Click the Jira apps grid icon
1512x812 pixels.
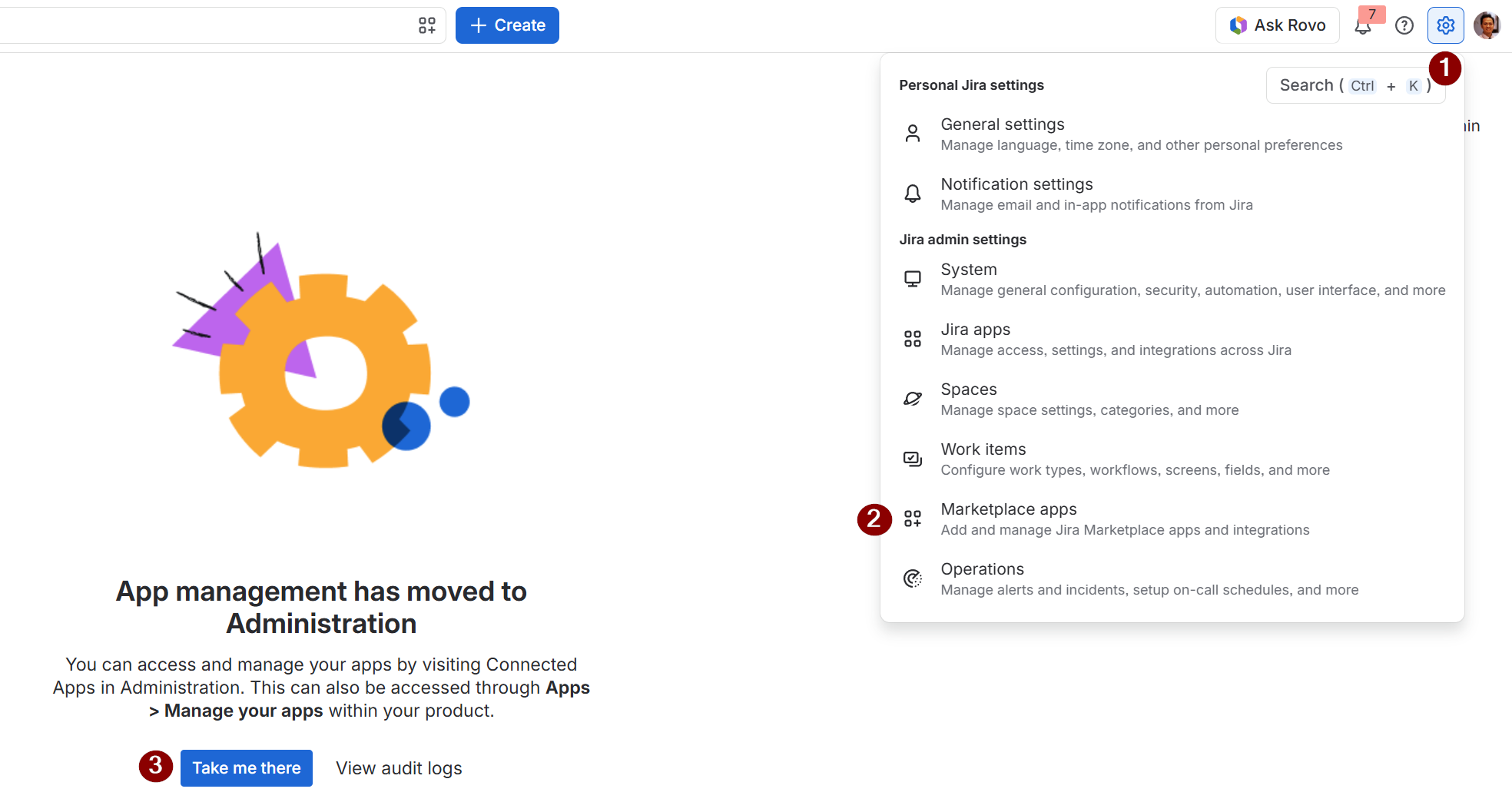912,339
